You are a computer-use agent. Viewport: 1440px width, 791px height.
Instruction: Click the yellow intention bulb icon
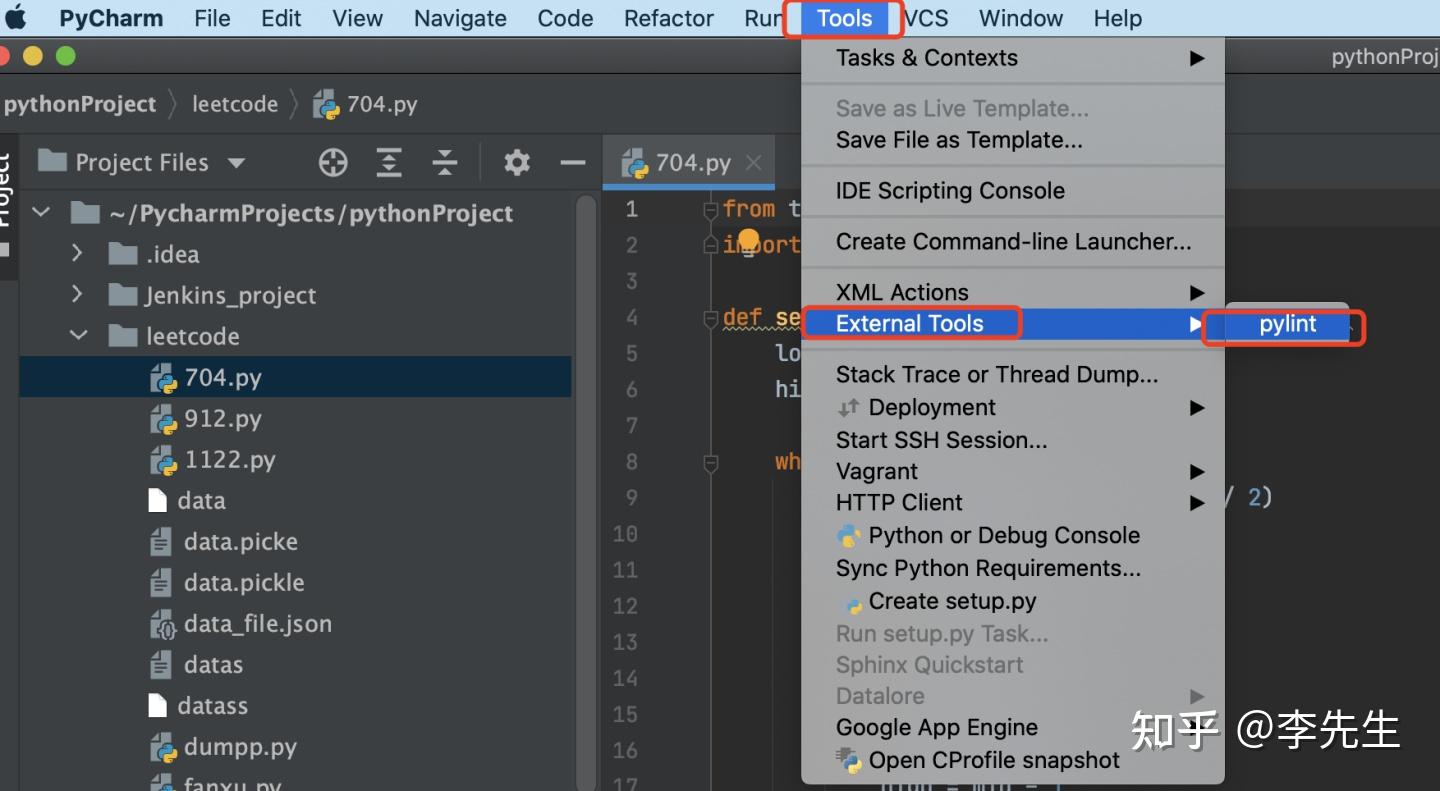tap(749, 240)
